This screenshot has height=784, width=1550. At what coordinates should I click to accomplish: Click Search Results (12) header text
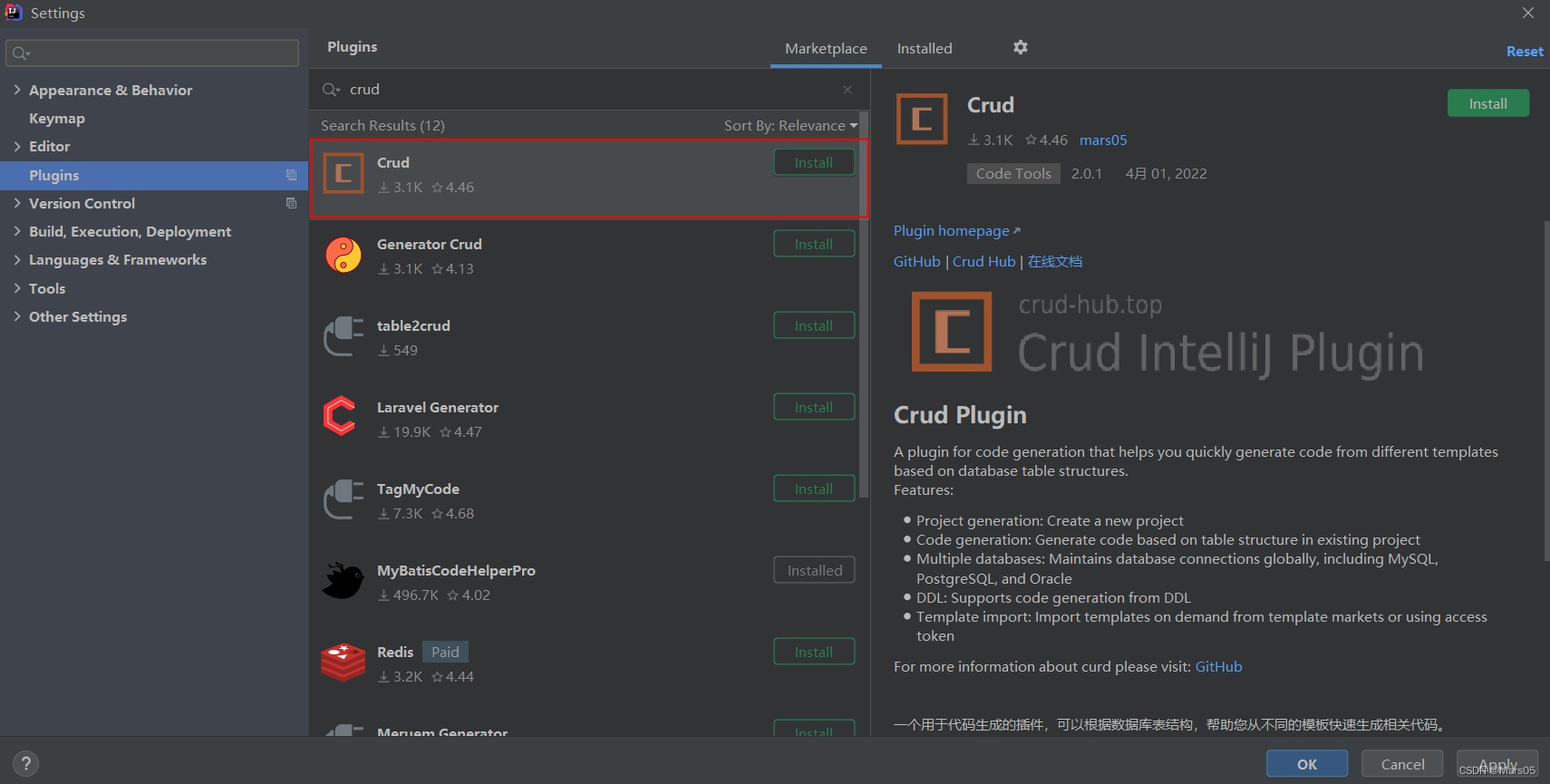pos(383,126)
